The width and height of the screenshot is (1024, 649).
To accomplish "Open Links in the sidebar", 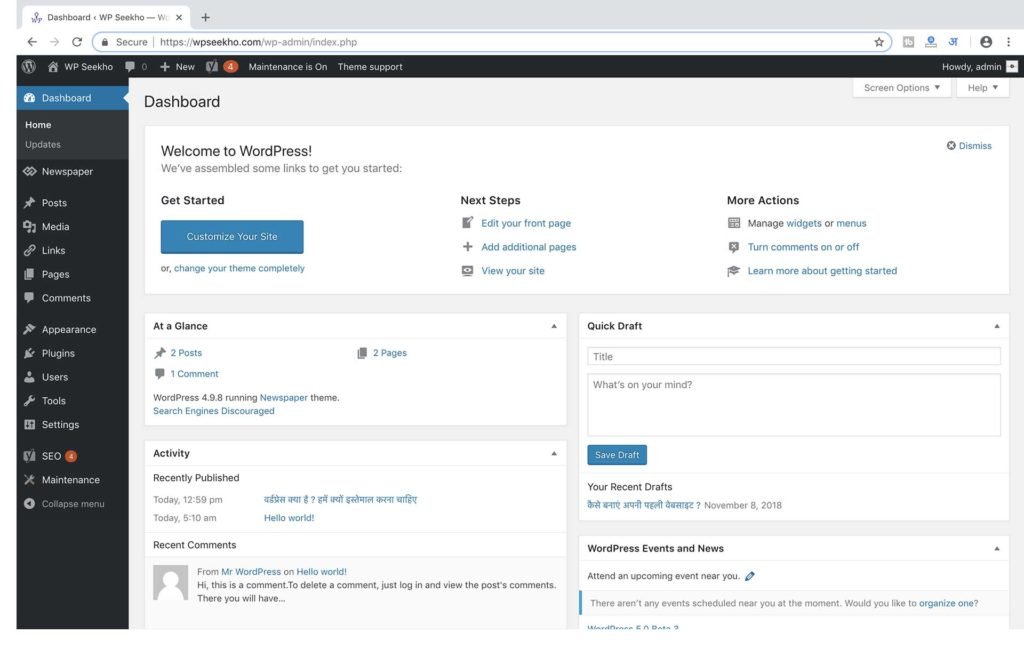I will (72, 250).
